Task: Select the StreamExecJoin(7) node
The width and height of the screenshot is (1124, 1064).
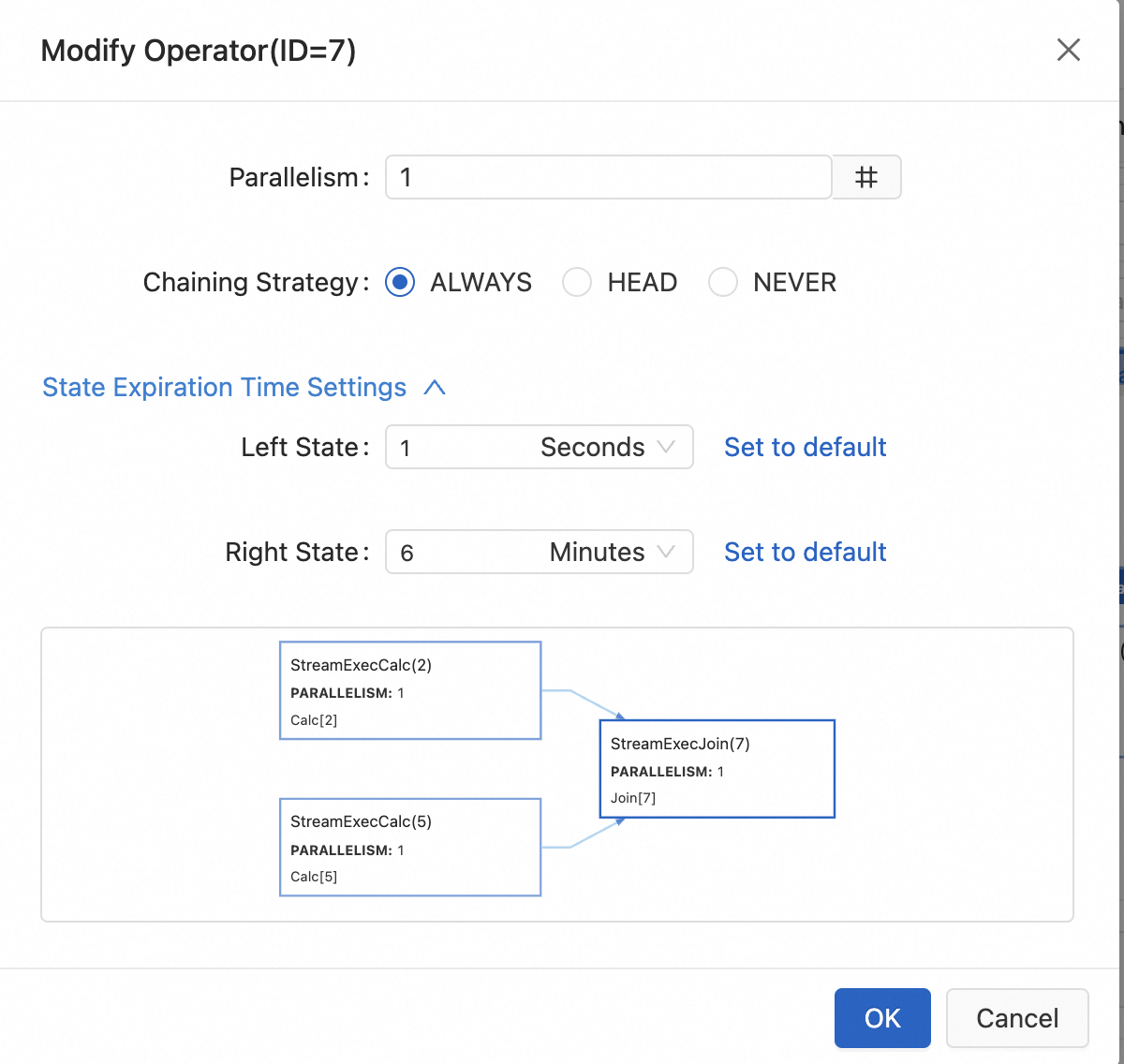Action: (717, 769)
